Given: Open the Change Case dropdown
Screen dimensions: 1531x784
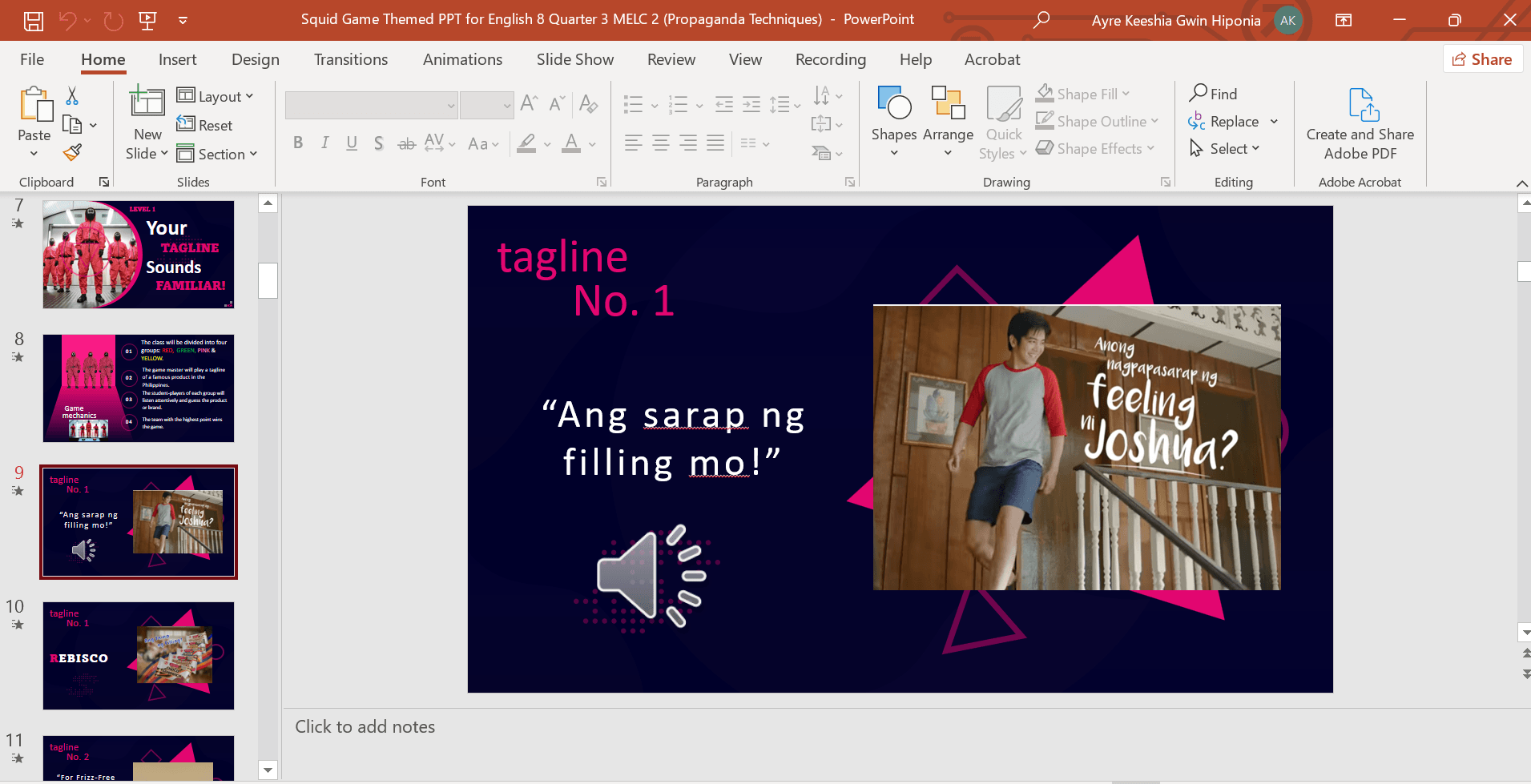Looking at the screenshot, I should (483, 144).
